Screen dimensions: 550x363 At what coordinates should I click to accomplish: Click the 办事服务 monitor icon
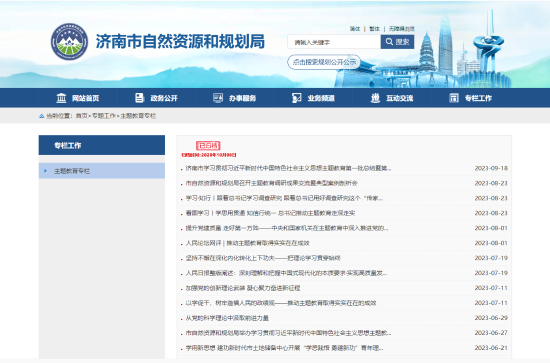[x=218, y=98]
